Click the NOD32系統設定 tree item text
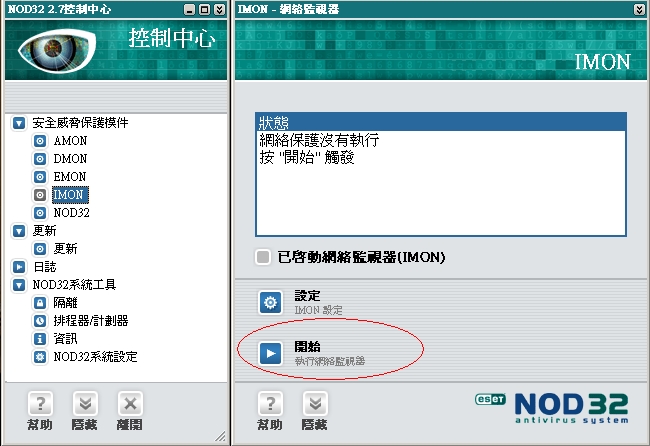This screenshot has width=650, height=446. coord(95,357)
